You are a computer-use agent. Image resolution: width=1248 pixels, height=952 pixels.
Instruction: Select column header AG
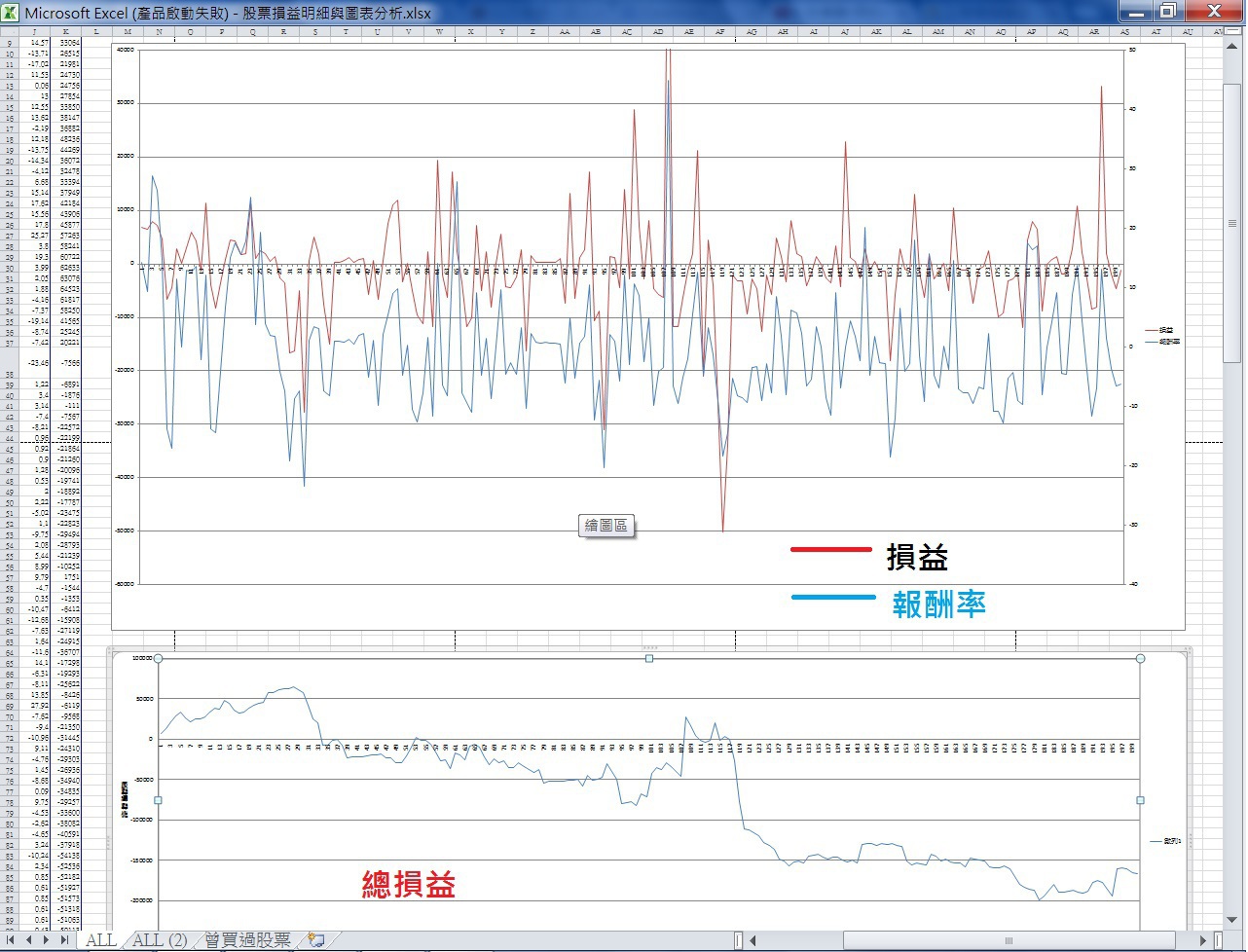(x=751, y=32)
